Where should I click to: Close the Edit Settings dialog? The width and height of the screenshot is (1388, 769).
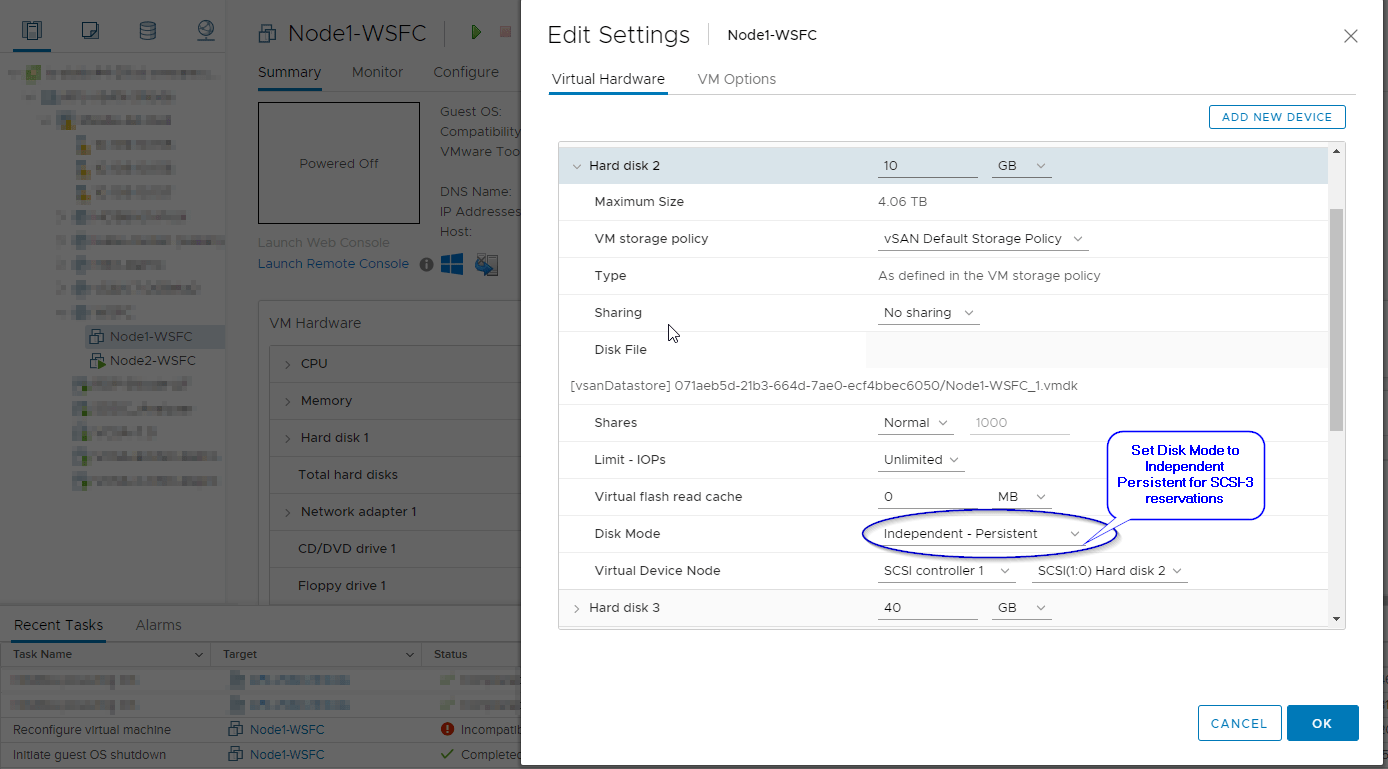tap(1350, 36)
